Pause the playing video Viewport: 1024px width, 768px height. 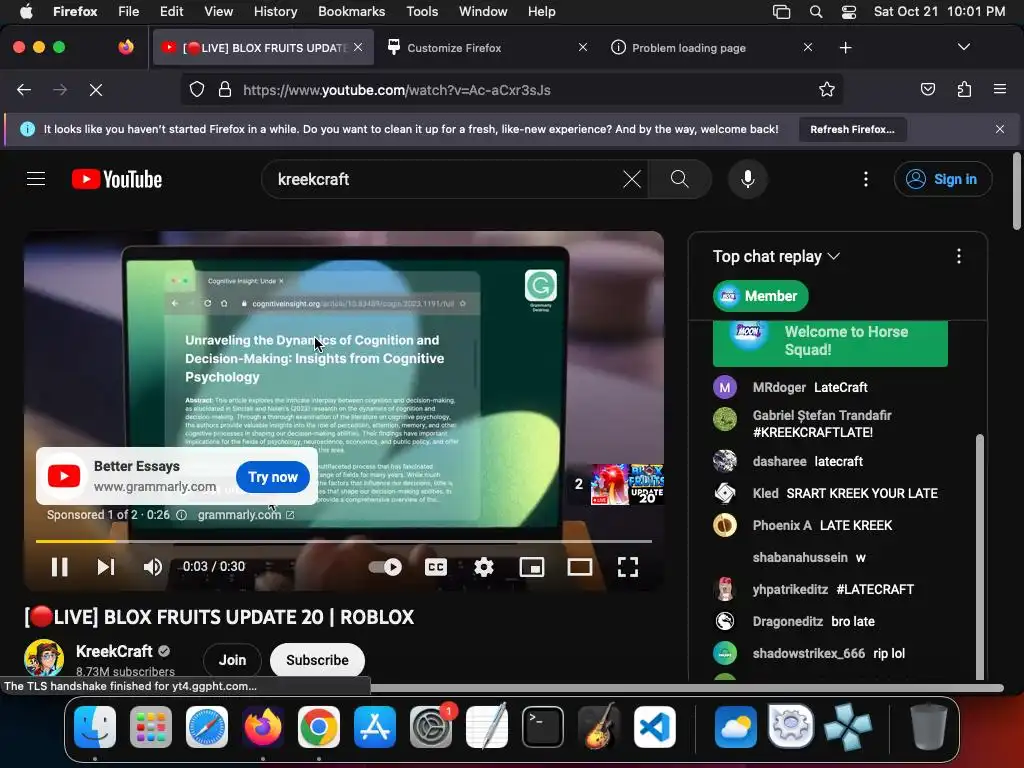pos(59,567)
